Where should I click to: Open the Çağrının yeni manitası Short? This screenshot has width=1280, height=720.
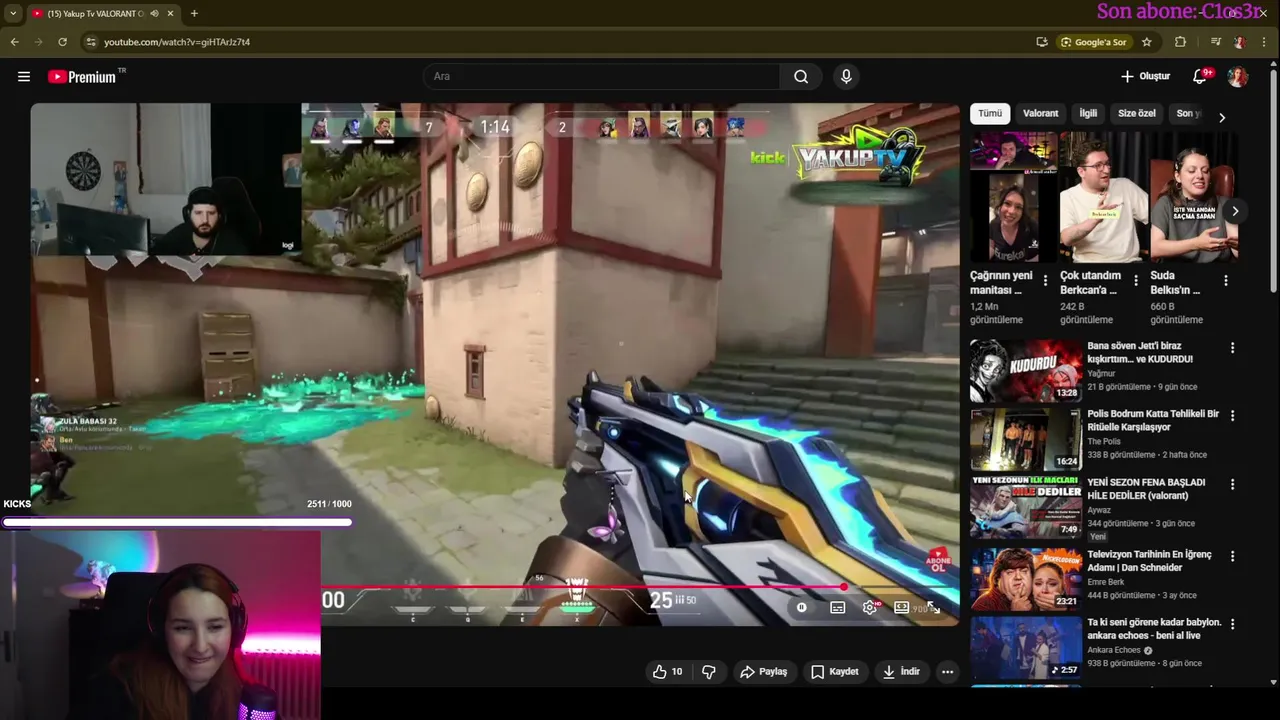pyautogui.click(x=1013, y=197)
